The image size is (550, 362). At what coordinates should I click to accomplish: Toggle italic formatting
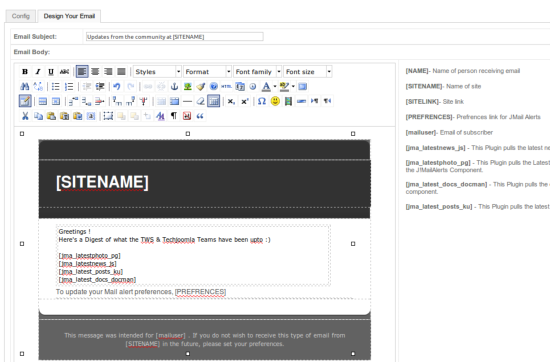[x=38, y=72]
